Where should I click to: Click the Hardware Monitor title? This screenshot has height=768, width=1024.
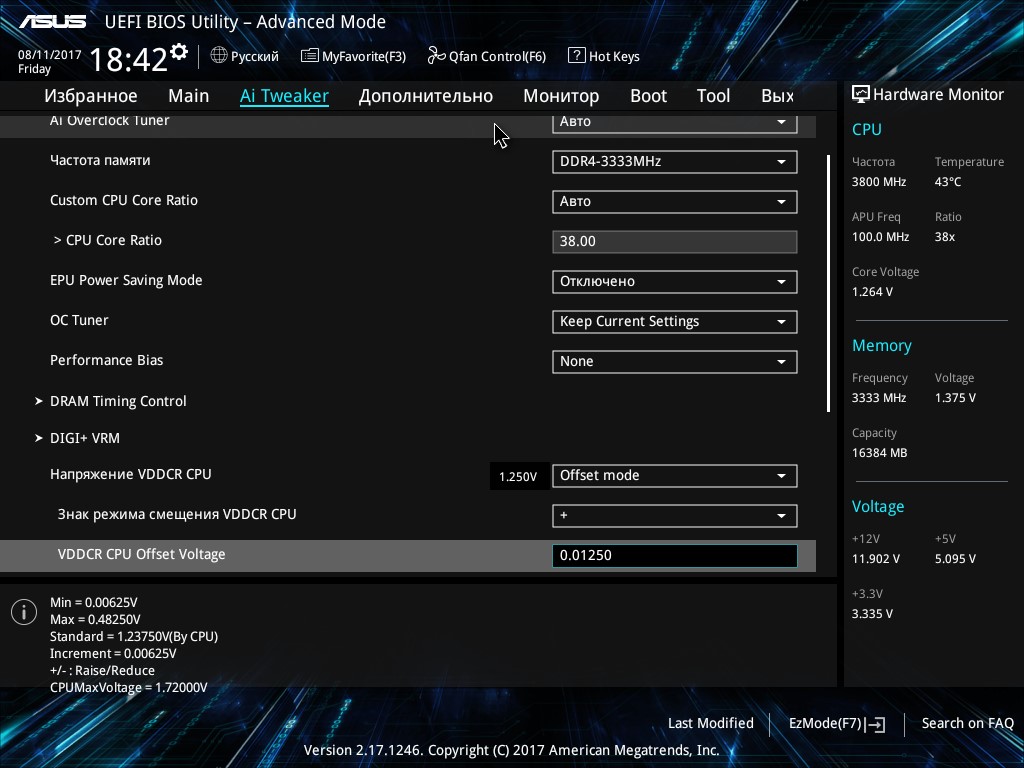point(938,95)
